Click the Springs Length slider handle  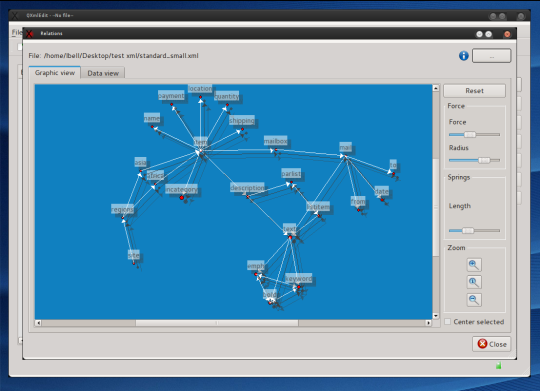tap(468, 230)
